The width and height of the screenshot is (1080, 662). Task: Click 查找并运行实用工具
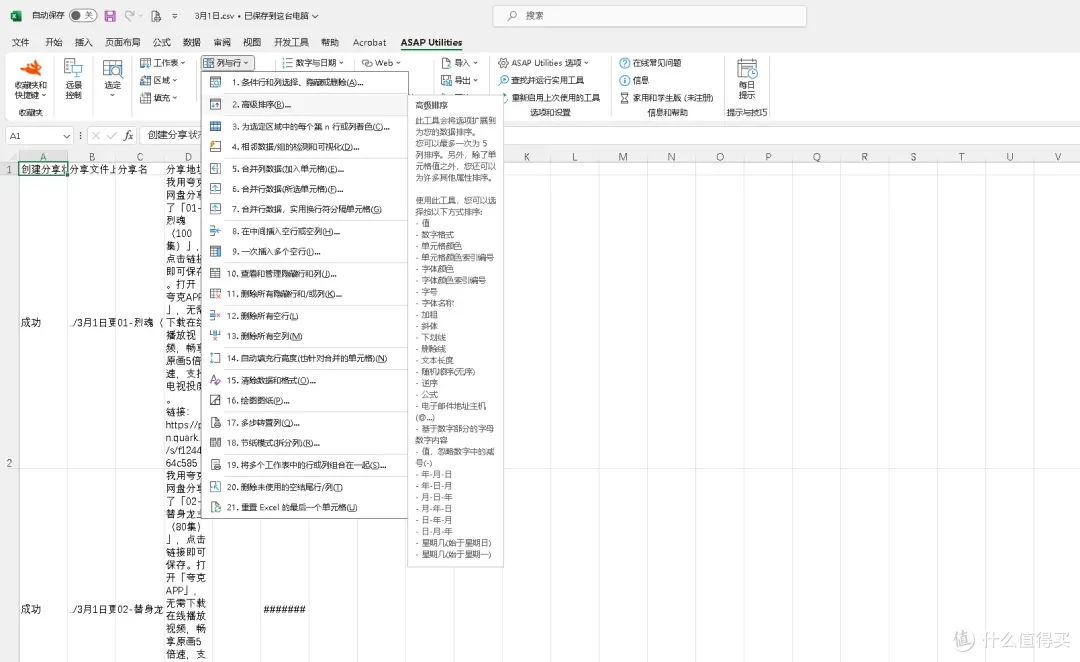pyautogui.click(x=541, y=80)
